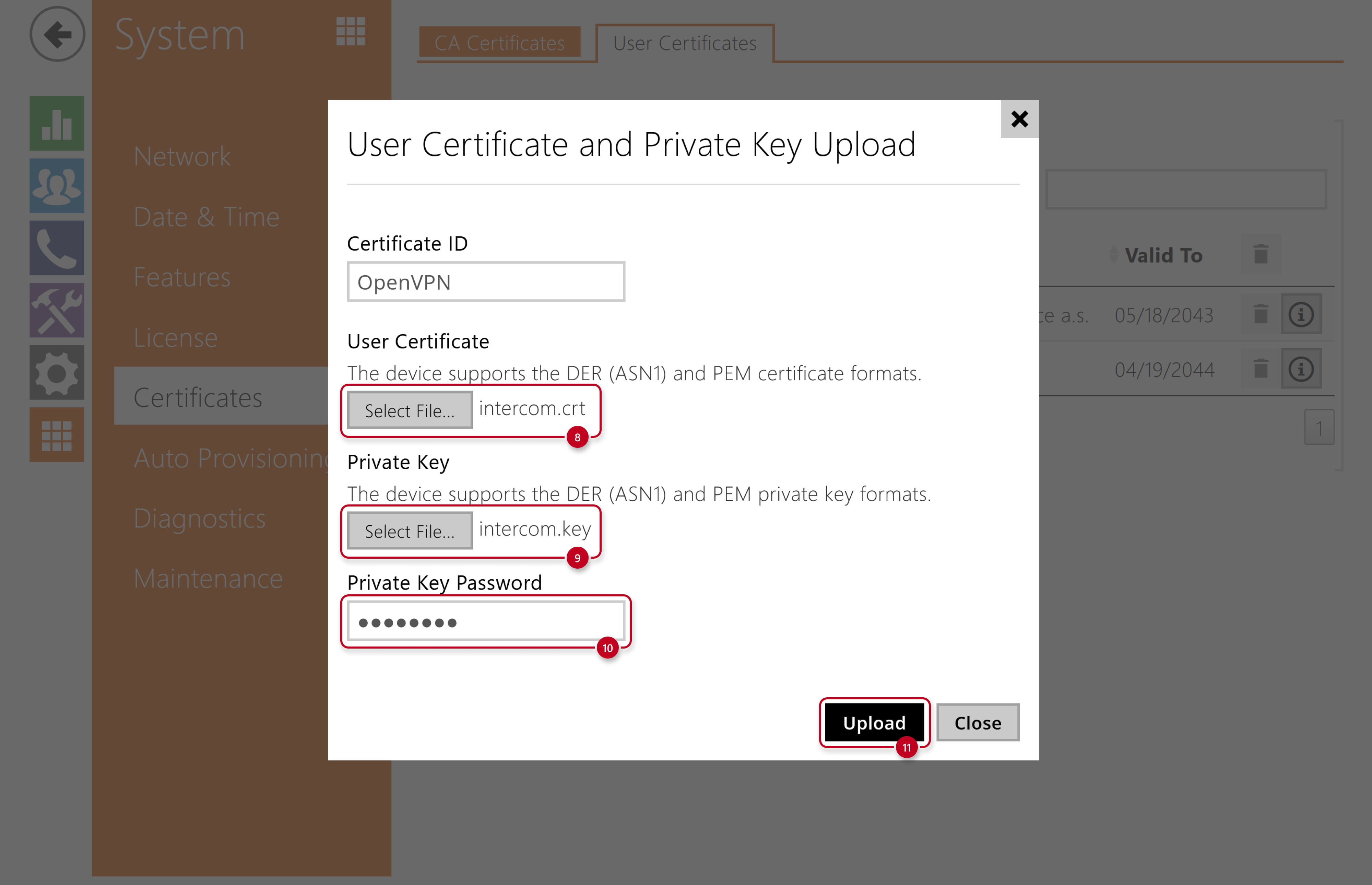Screen dimensions: 1372x885
Task: Click the back arrow icon
Action: 57,34
